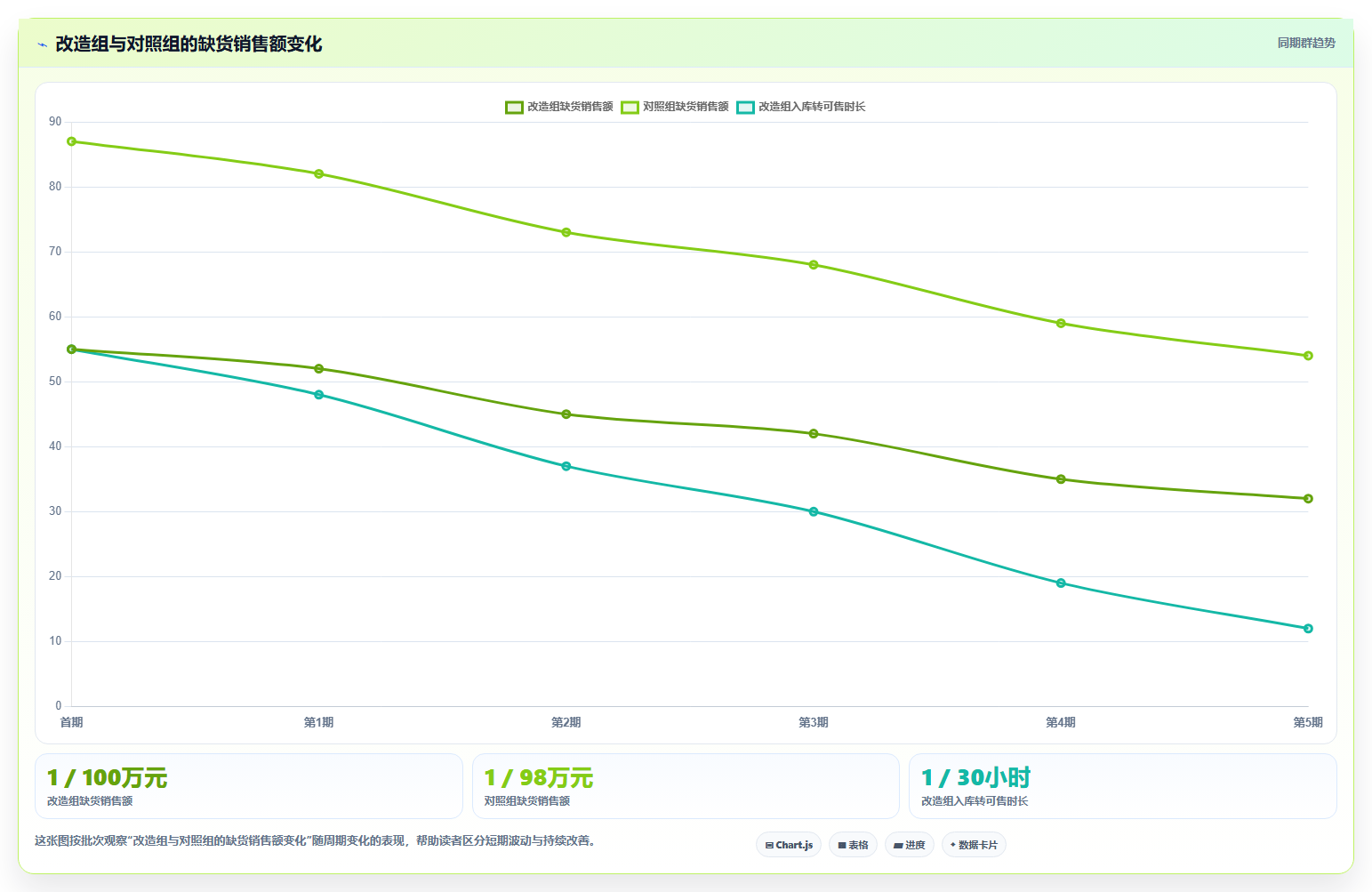Select the 改造组缺货销售额 point at 第3期
This screenshot has height=892, width=1372.
pos(814,433)
